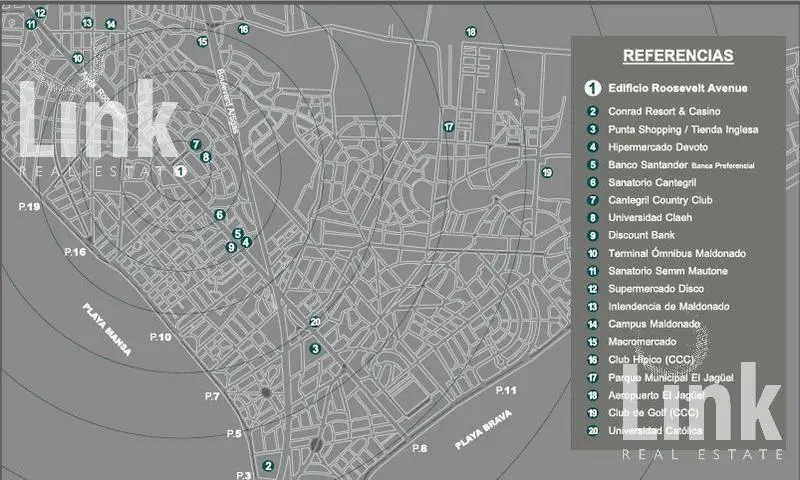Select map marker 10 on the map
The width and height of the screenshot is (800, 480).
(x=78, y=58)
